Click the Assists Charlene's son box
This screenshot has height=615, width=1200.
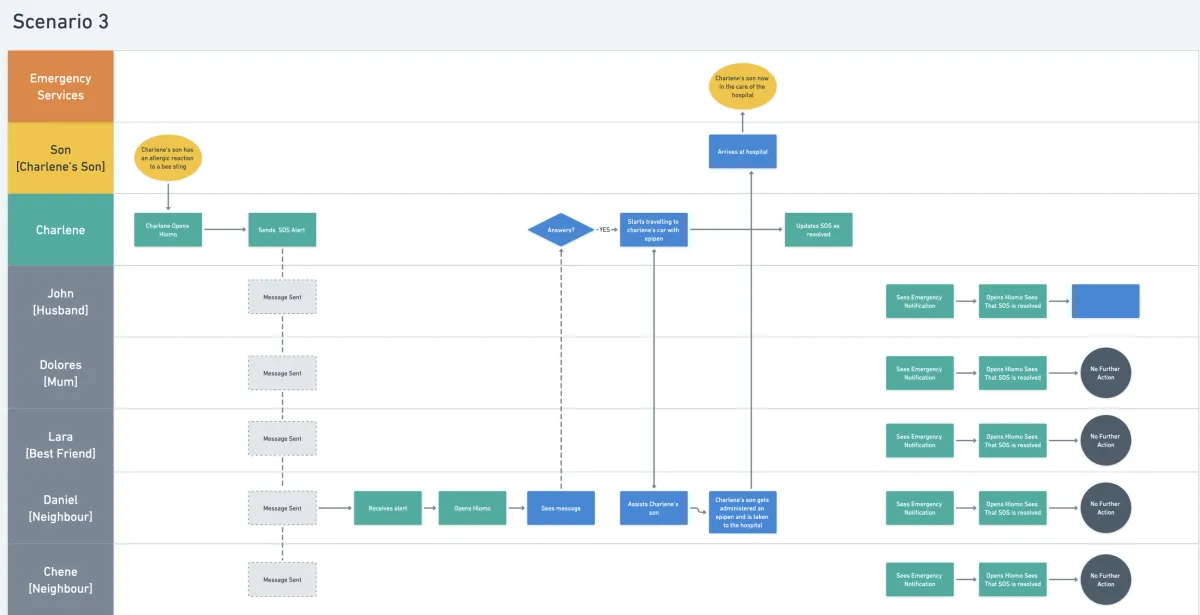(x=654, y=508)
